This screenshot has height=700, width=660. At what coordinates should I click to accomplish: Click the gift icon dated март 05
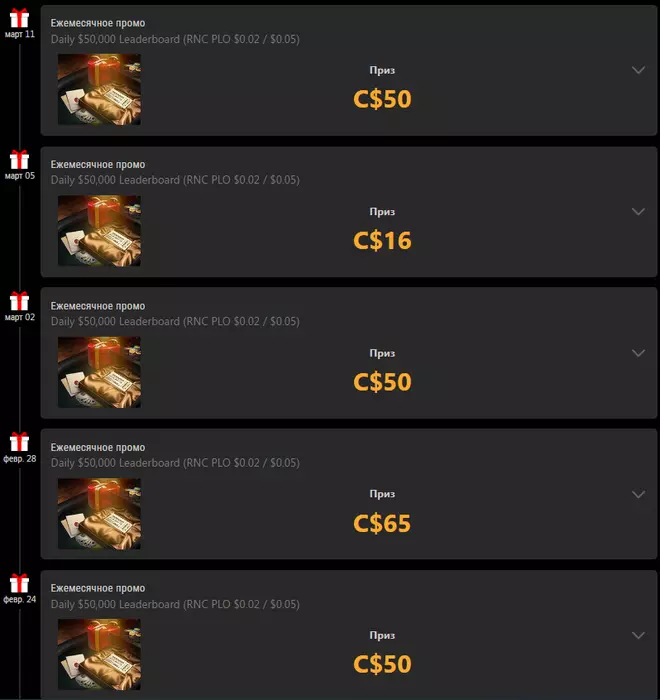tap(19, 159)
